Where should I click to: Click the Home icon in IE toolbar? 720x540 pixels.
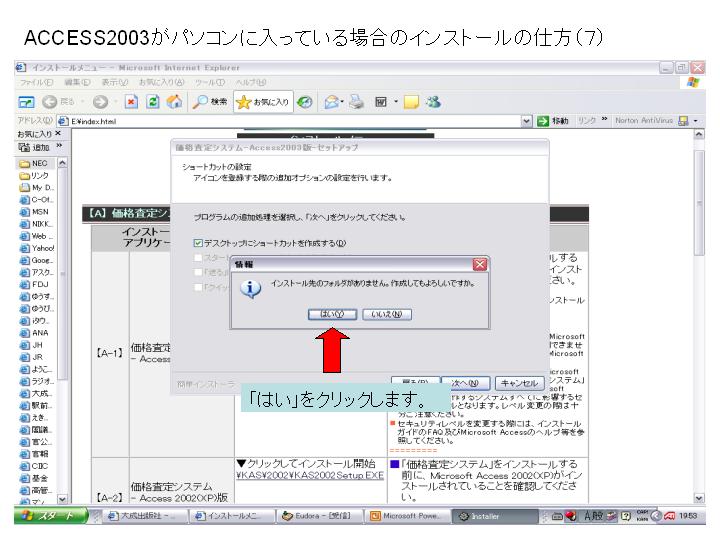pos(174,102)
